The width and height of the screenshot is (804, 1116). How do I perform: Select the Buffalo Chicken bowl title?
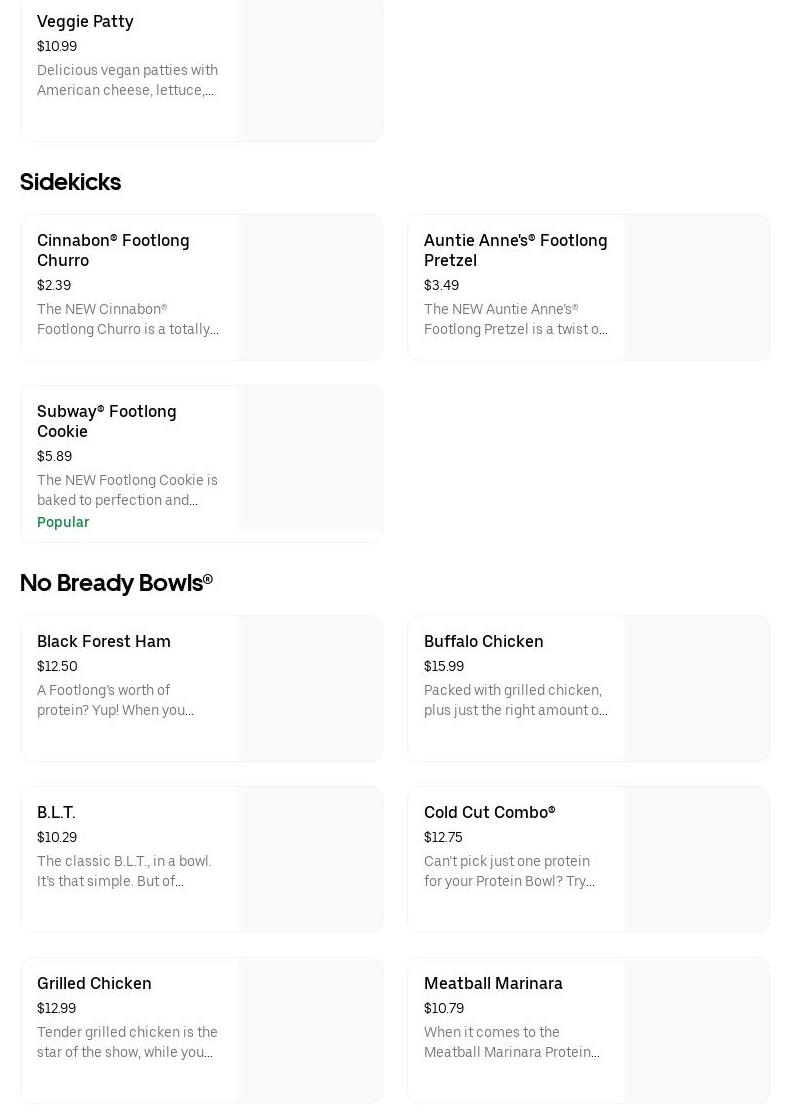pyautogui.click(x=483, y=641)
